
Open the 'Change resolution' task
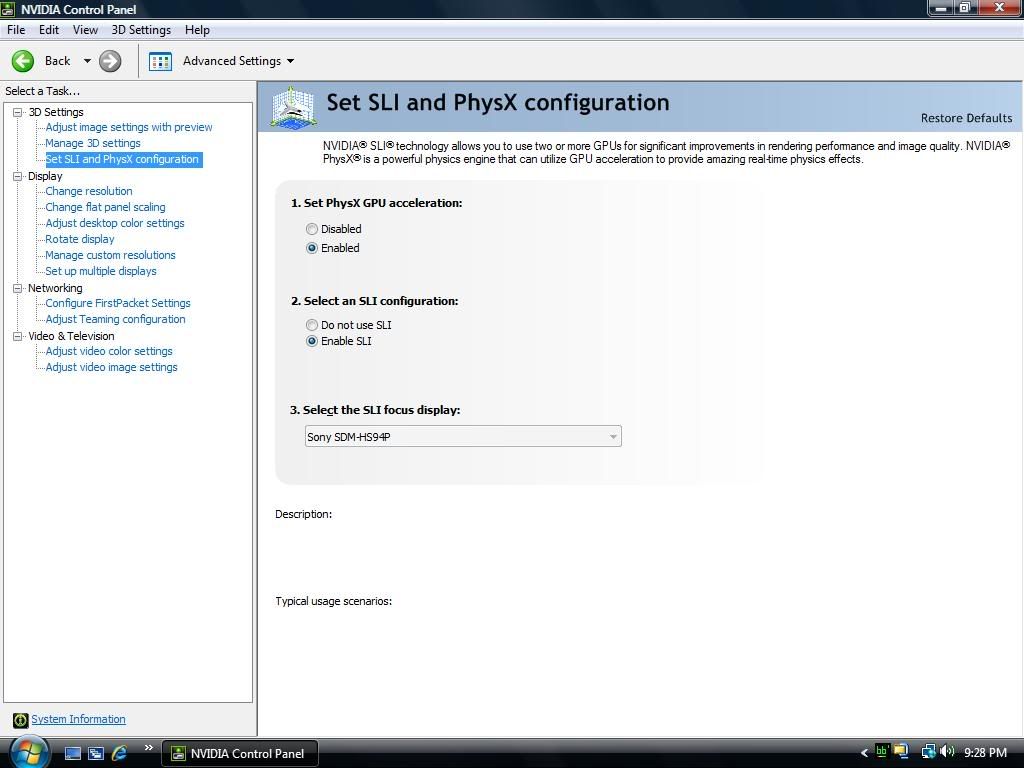tap(89, 191)
